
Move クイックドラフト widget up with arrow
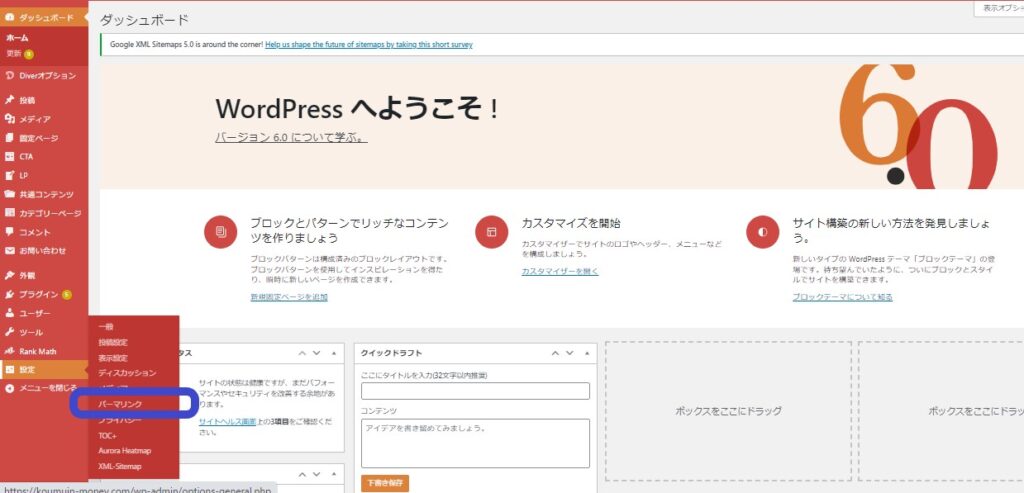pos(556,353)
